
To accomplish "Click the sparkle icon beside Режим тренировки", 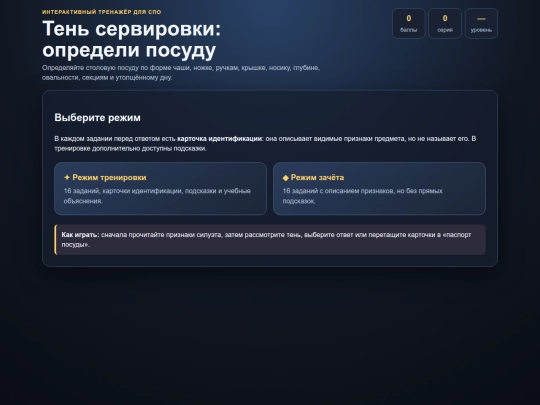I will pyautogui.click(x=67, y=177).
